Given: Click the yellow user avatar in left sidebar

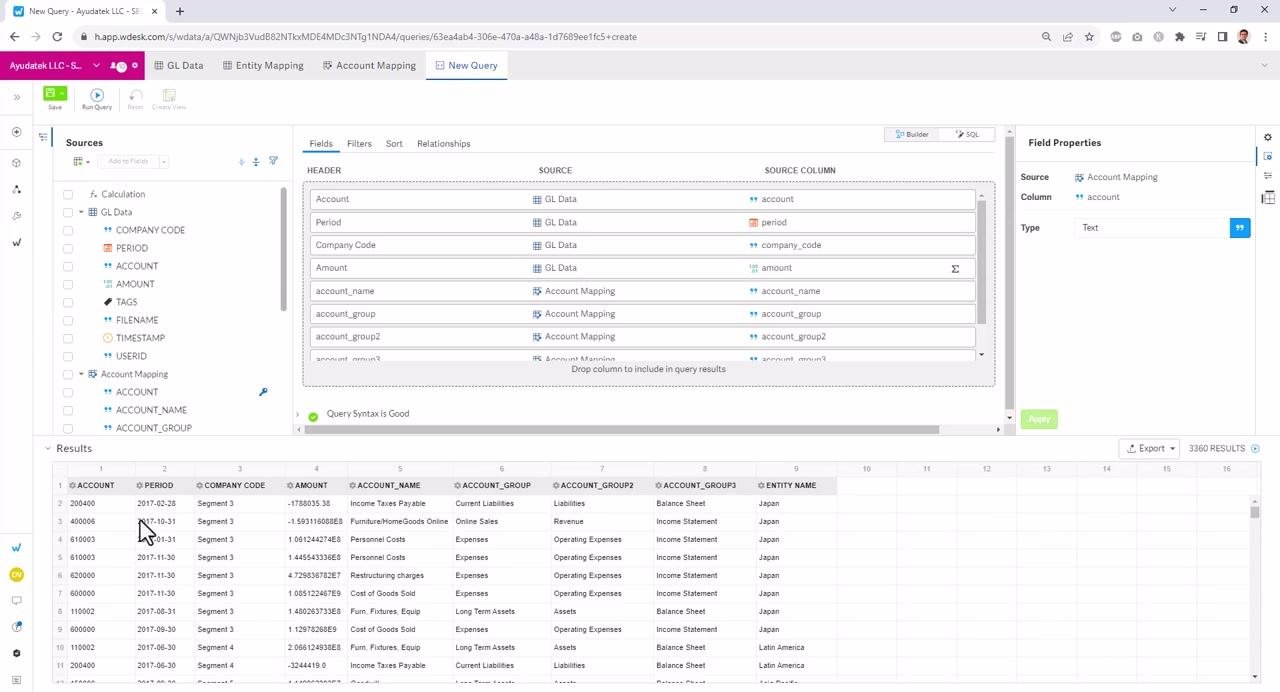Looking at the screenshot, I should coord(17,575).
